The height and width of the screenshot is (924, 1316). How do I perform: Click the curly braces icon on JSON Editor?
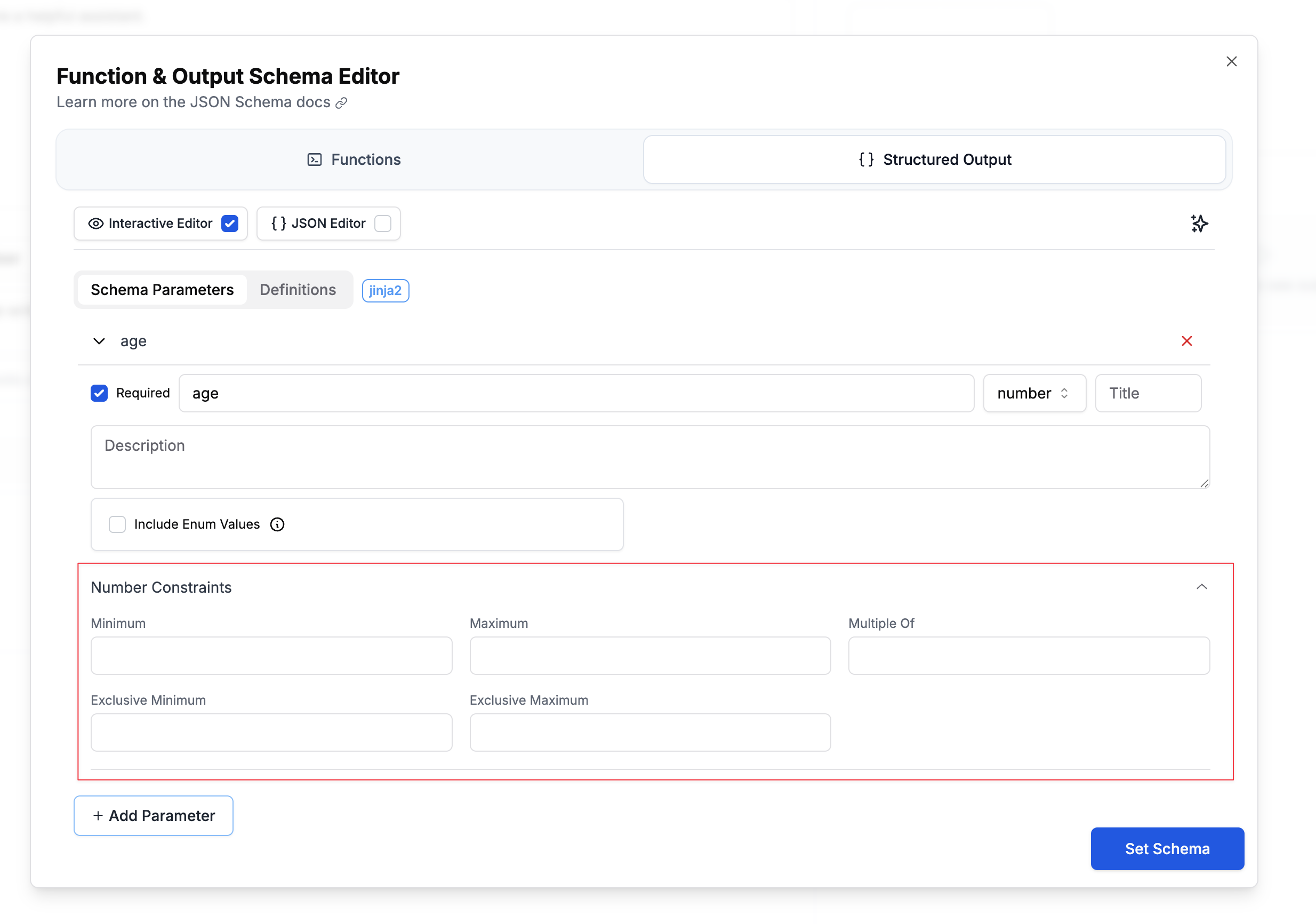(279, 223)
